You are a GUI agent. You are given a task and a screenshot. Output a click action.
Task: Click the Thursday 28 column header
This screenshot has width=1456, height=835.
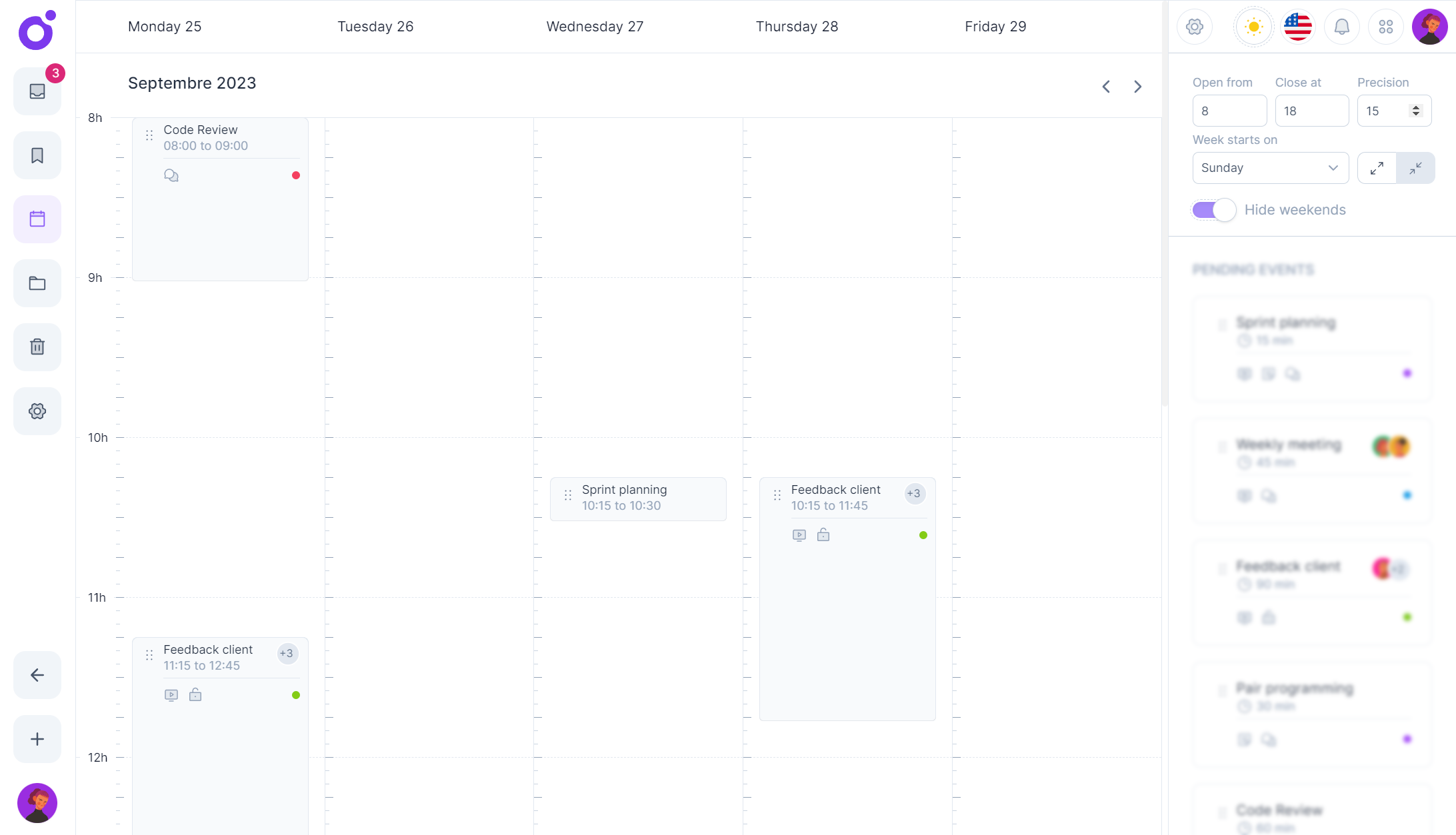click(797, 27)
